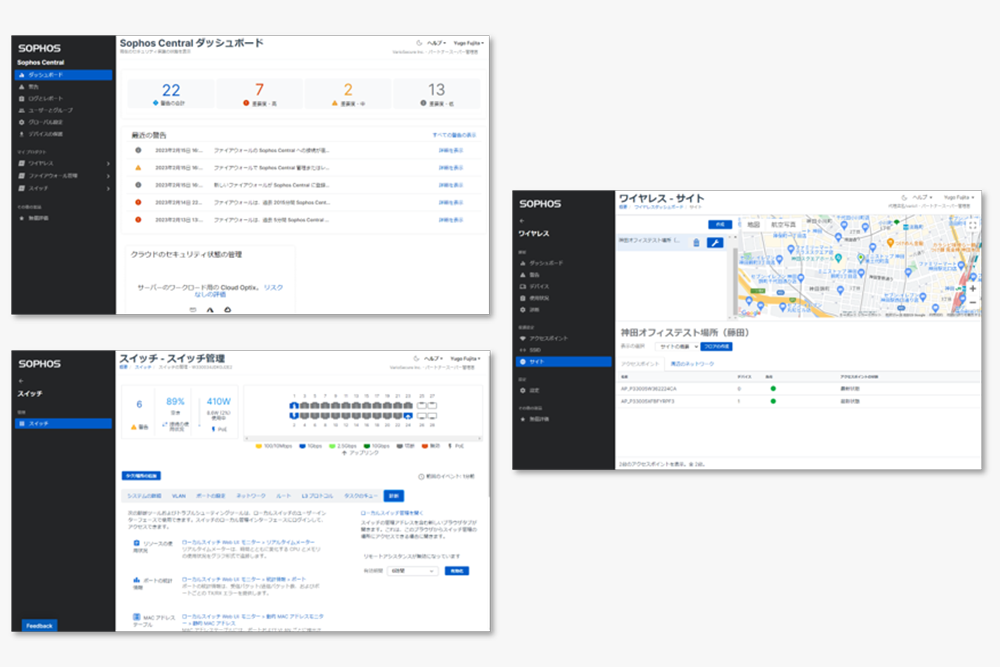Viewport: 1000px width, 667px height.
Task: Select the 7 high-severity alerts tile
Action: (259, 93)
